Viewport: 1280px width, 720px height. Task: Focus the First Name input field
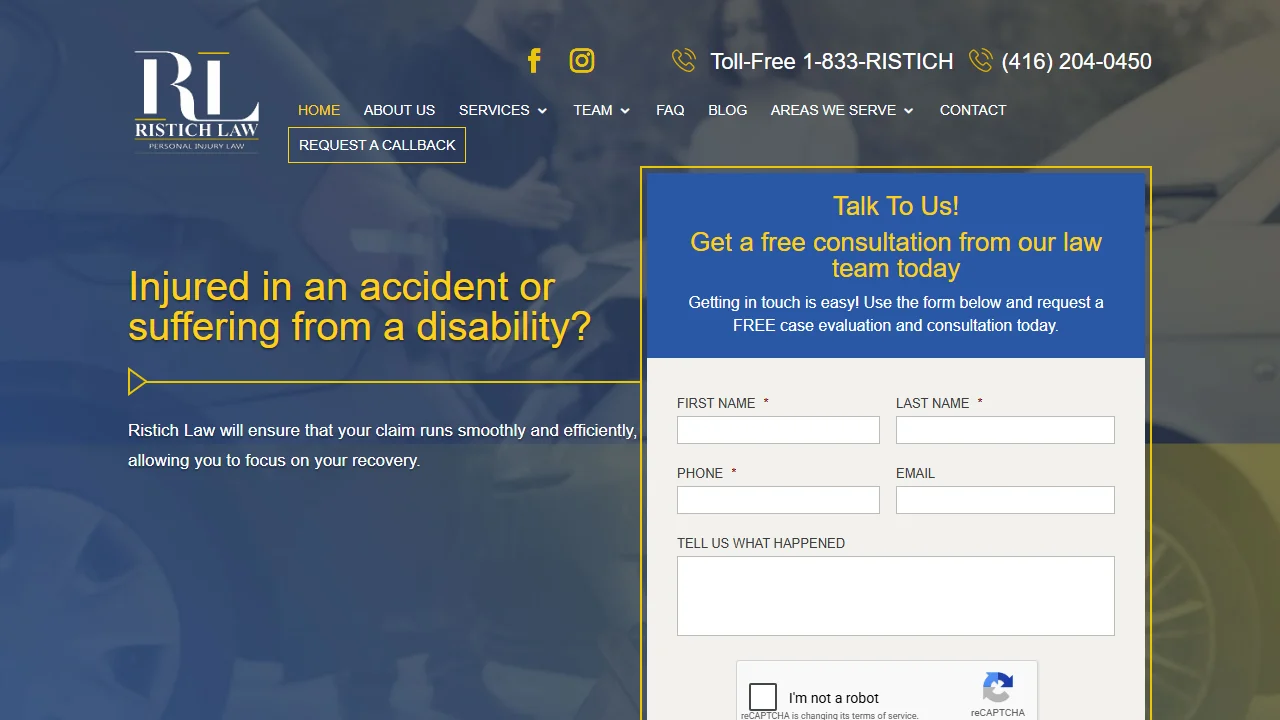[778, 430]
